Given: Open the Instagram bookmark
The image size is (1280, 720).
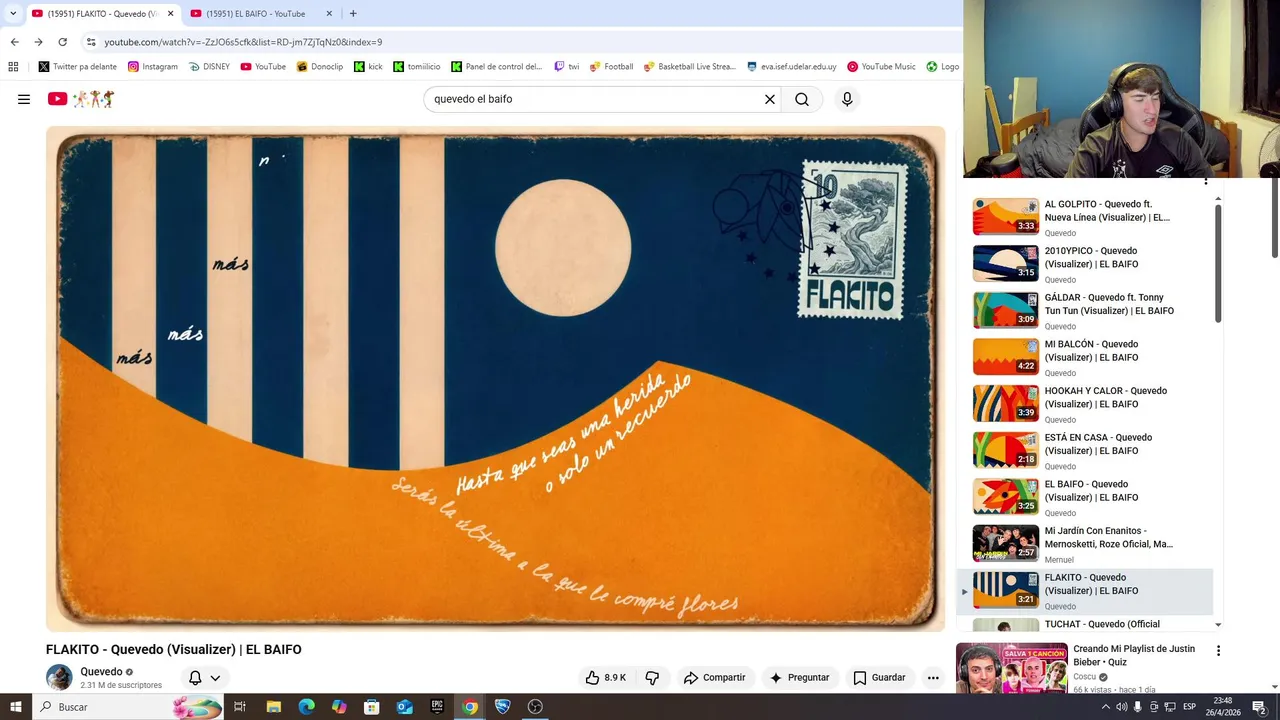Looking at the screenshot, I should click(x=153, y=67).
